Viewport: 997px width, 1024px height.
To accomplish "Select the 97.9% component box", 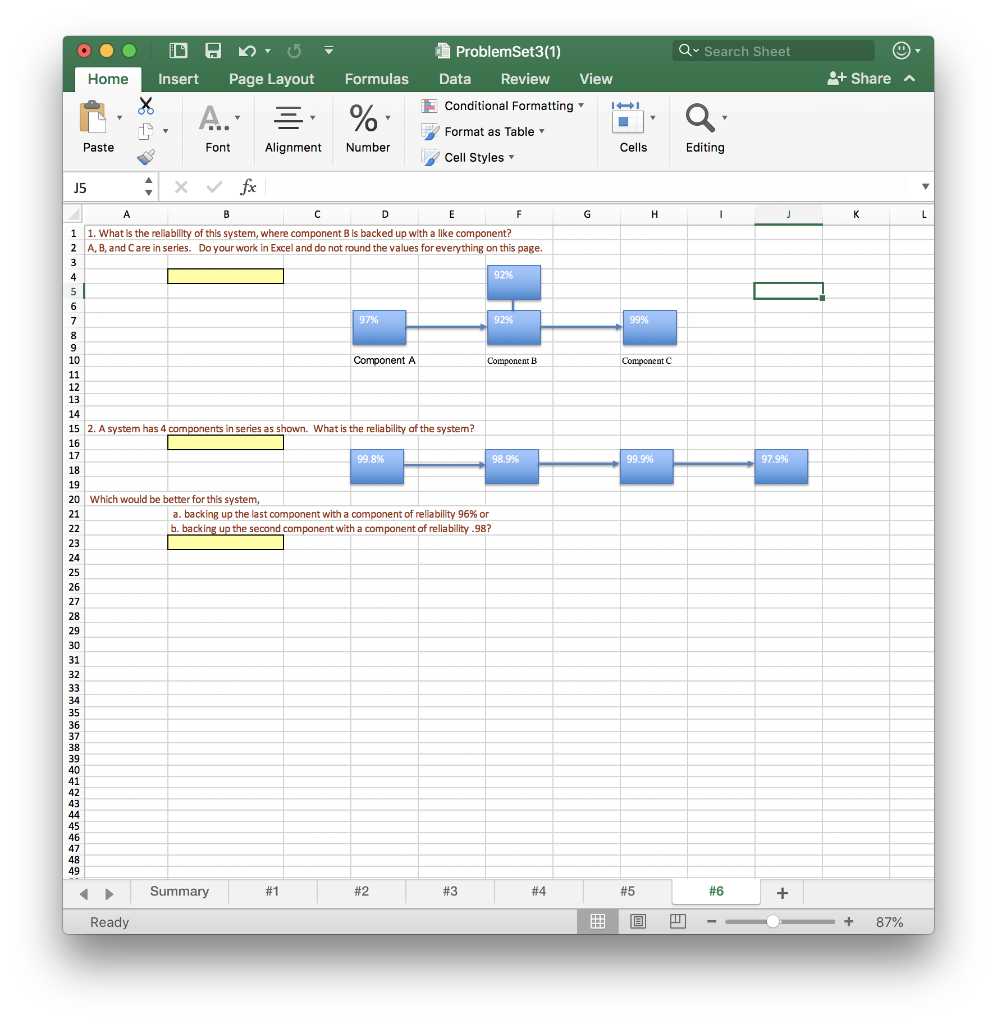I will tap(781, 466).
